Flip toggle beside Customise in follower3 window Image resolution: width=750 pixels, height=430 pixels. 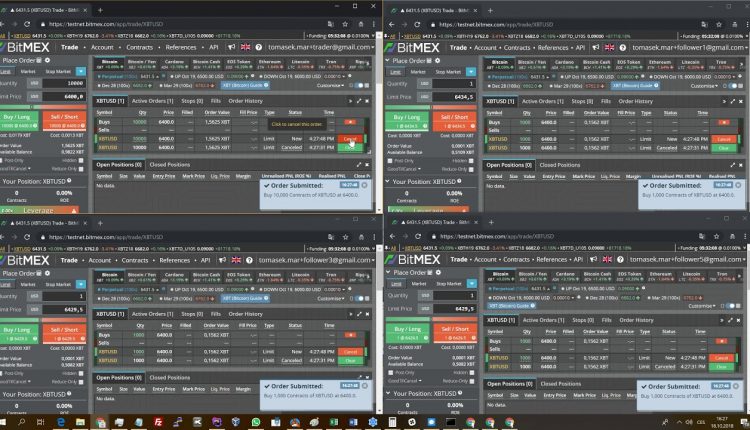coord(360,298)
